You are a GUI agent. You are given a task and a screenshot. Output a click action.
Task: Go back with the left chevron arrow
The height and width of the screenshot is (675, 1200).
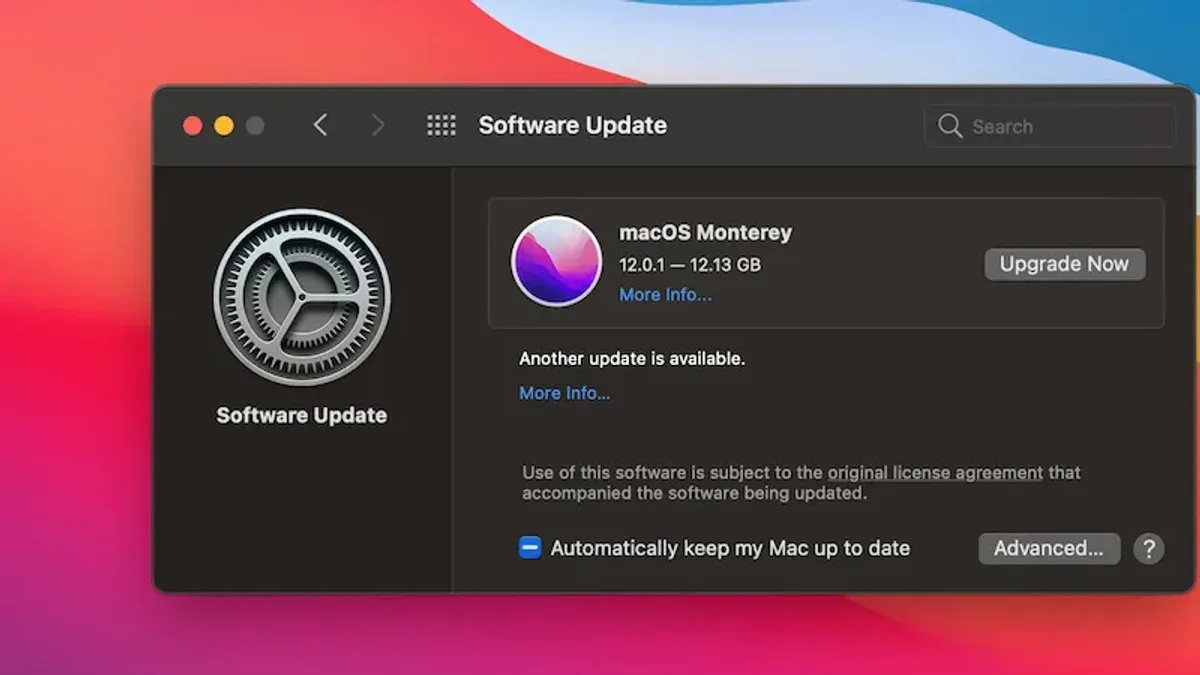[x=320, y=125]
